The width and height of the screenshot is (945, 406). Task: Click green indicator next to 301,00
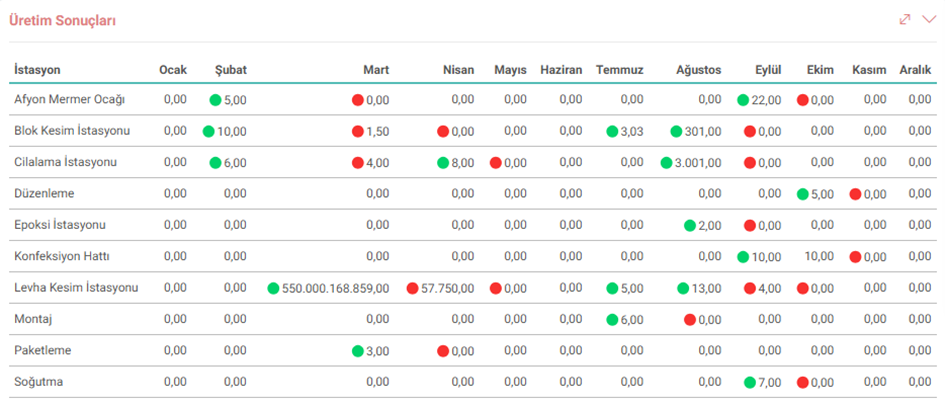pyautogui.click(x=676, y=131)
